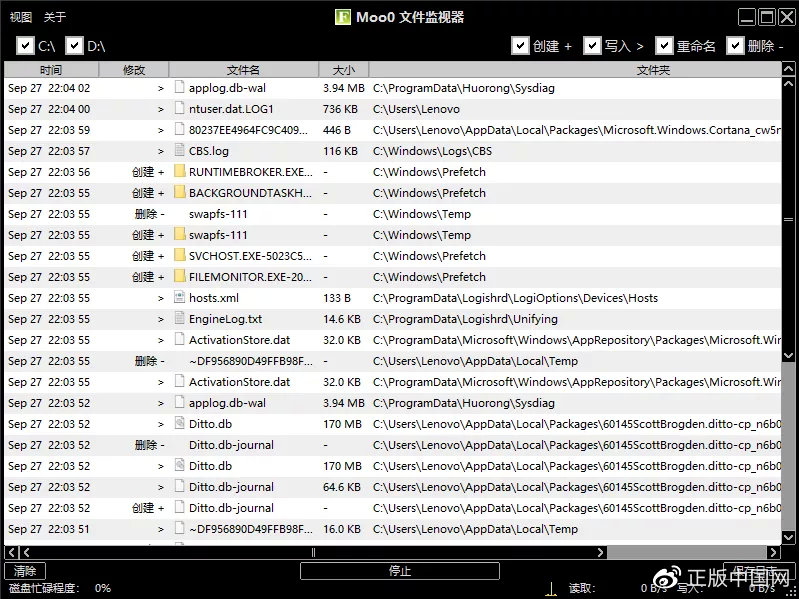Select the CBS.log file name

tap(208, 151)
